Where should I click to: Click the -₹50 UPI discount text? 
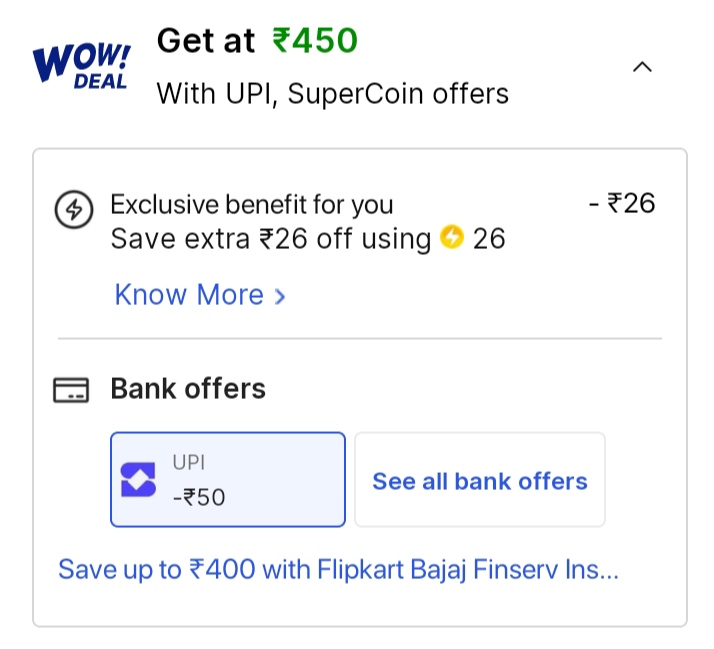(x=199, y=496)
